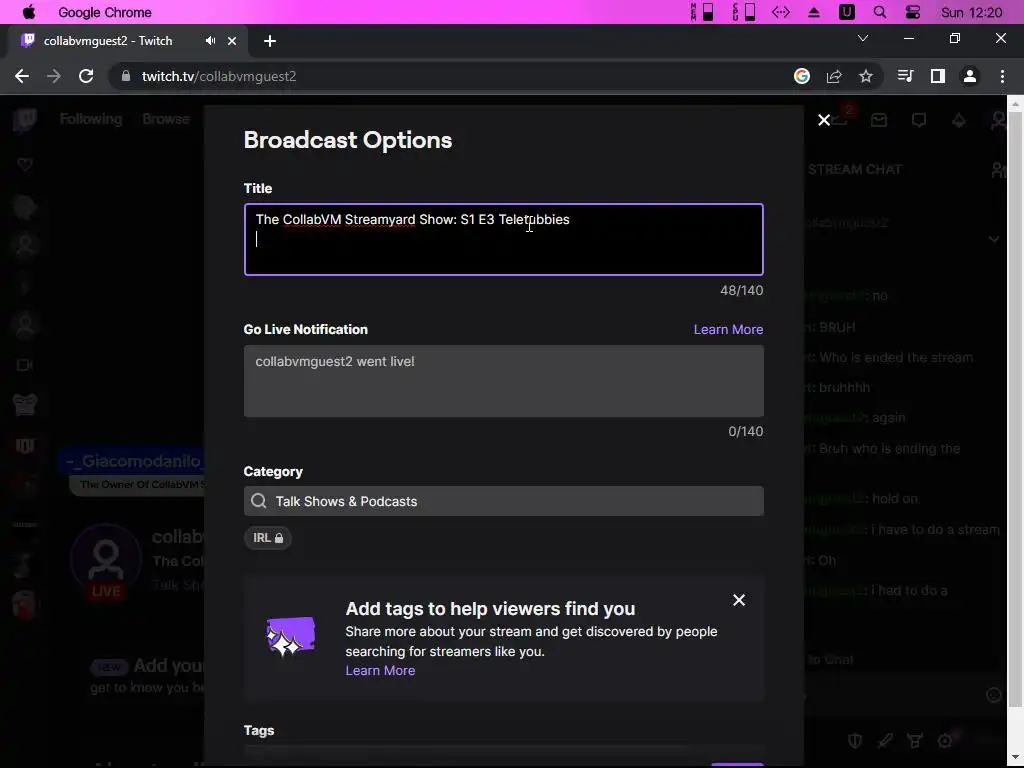Close the Broadcast Options dialog

coord(824,120)
